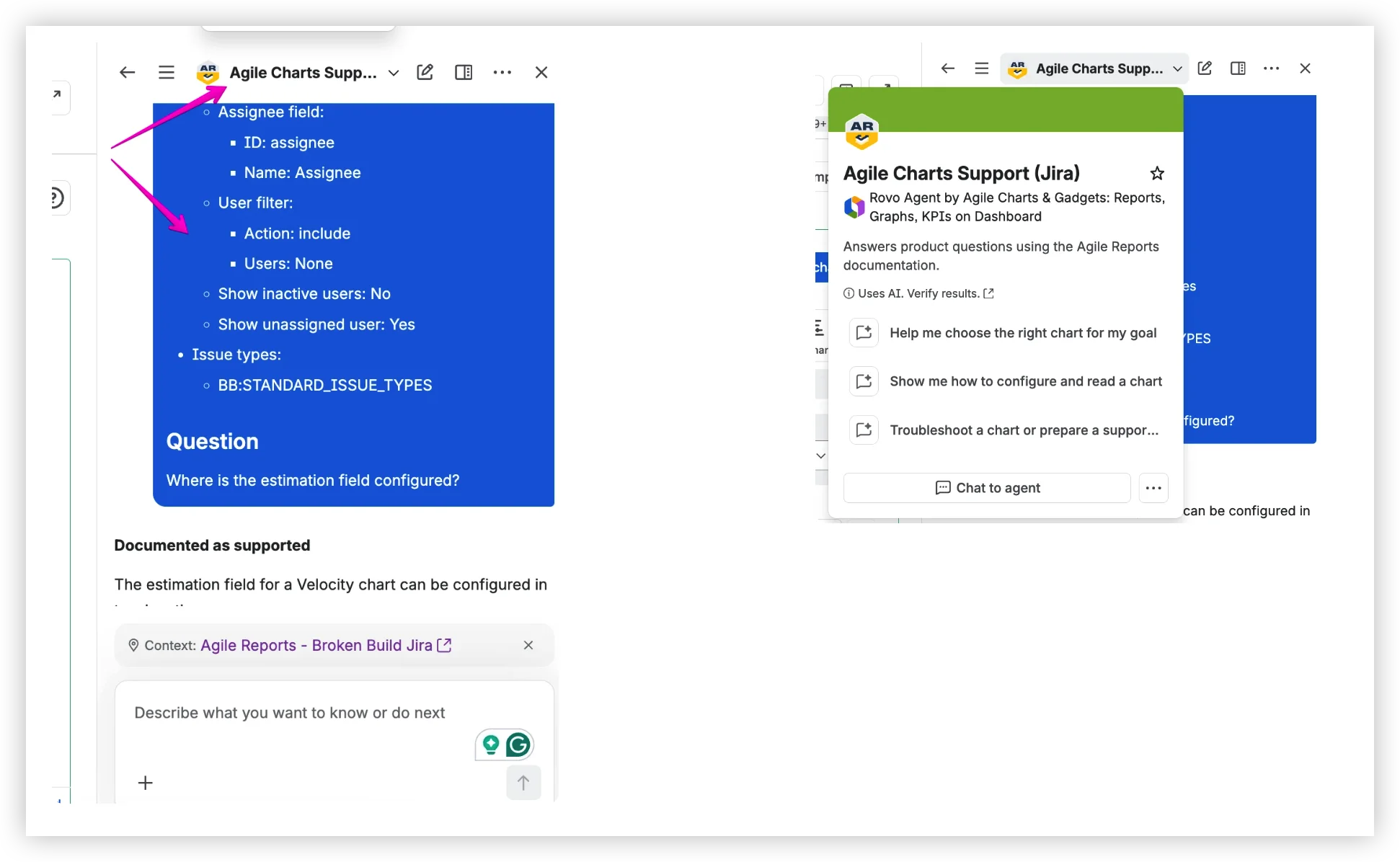
Task: Open the agent card's more actions button
Action: pyautogui.click(x=1153, y=488)
